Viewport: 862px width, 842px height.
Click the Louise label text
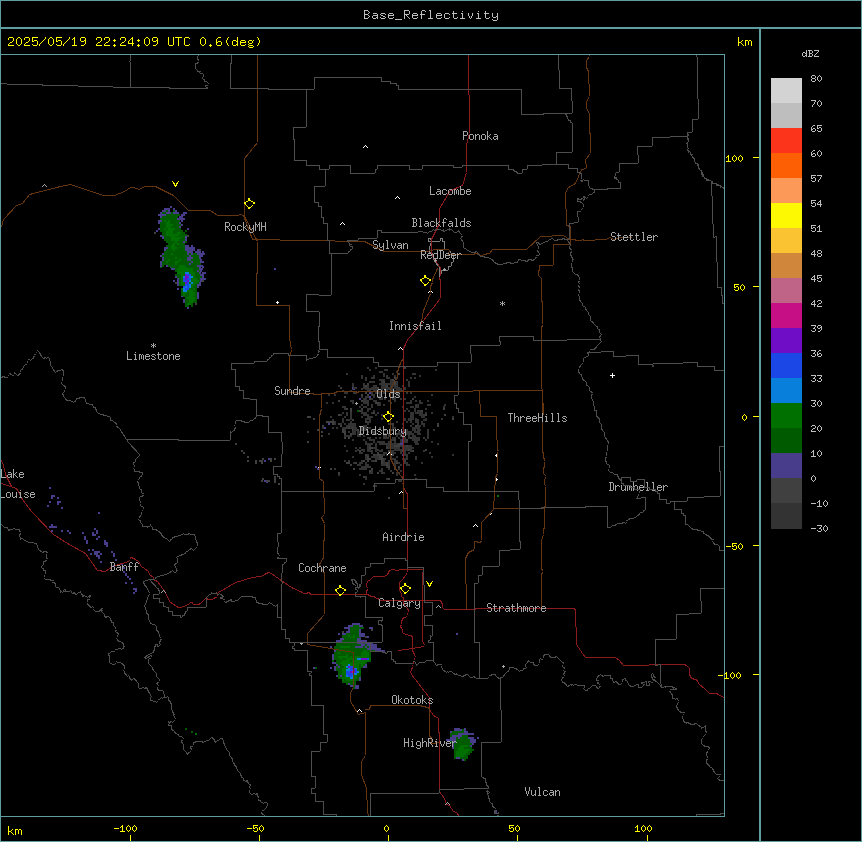coord(18,494)
